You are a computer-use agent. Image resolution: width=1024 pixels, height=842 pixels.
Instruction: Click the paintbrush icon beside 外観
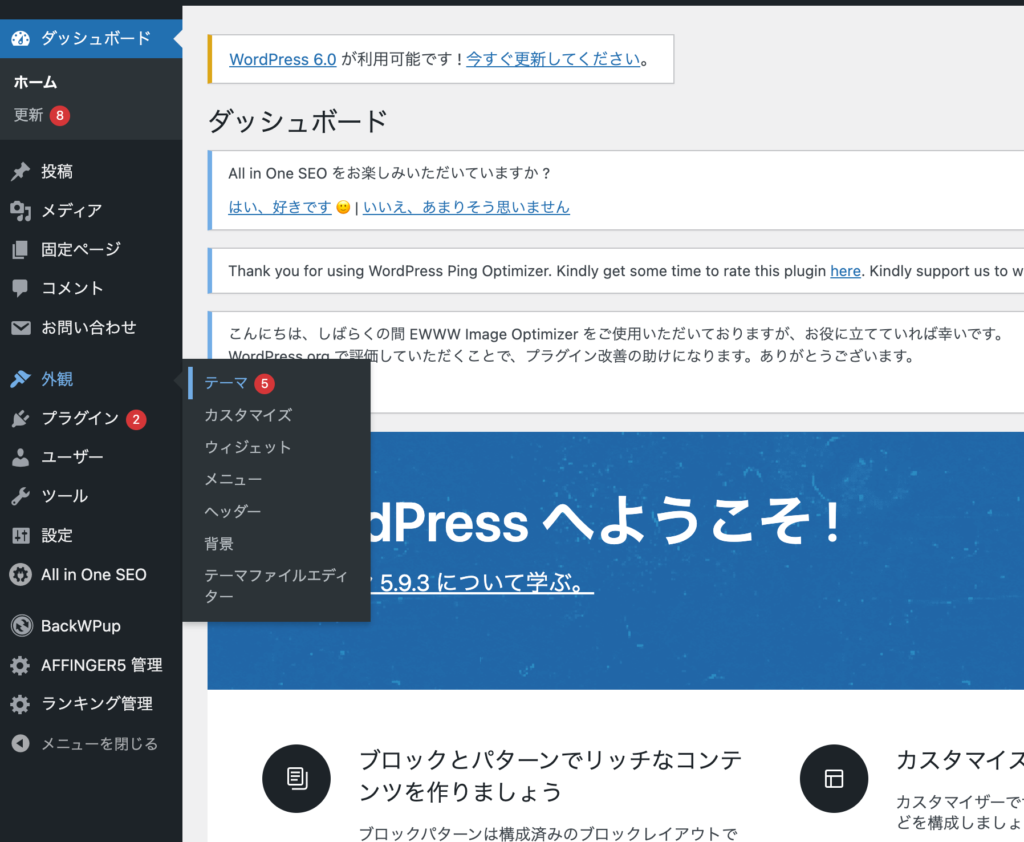tap(20, 379)
